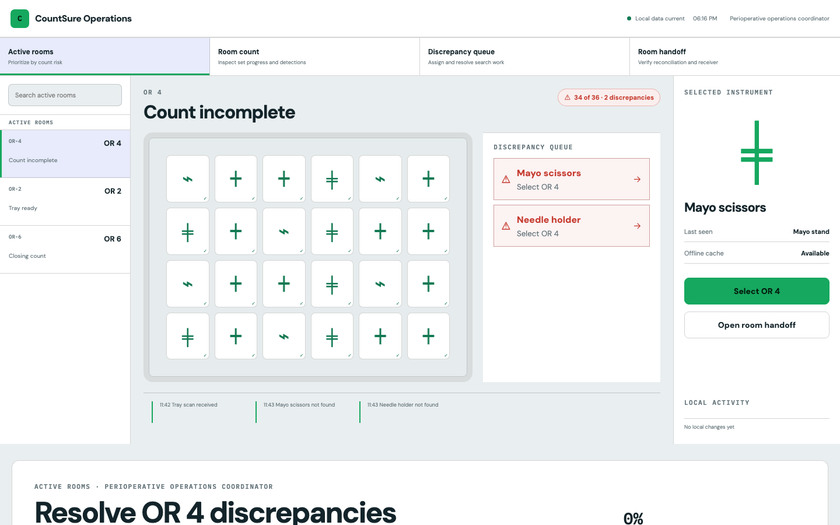This screenshot has width=840, height=525.
Task: Click the Open room handoff button
Action: coord(756,325)
